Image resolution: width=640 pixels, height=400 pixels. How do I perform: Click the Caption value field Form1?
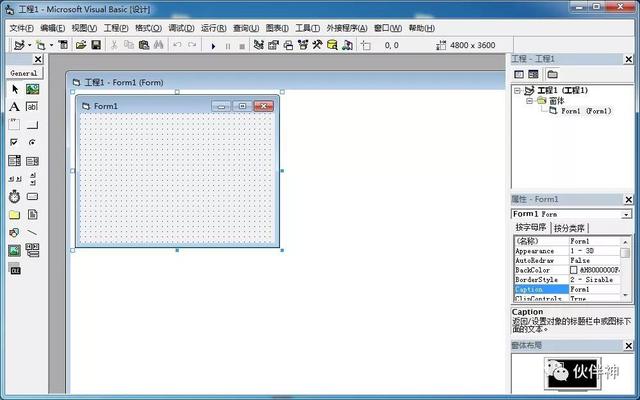pyautogui.click(x=594, y=289)
